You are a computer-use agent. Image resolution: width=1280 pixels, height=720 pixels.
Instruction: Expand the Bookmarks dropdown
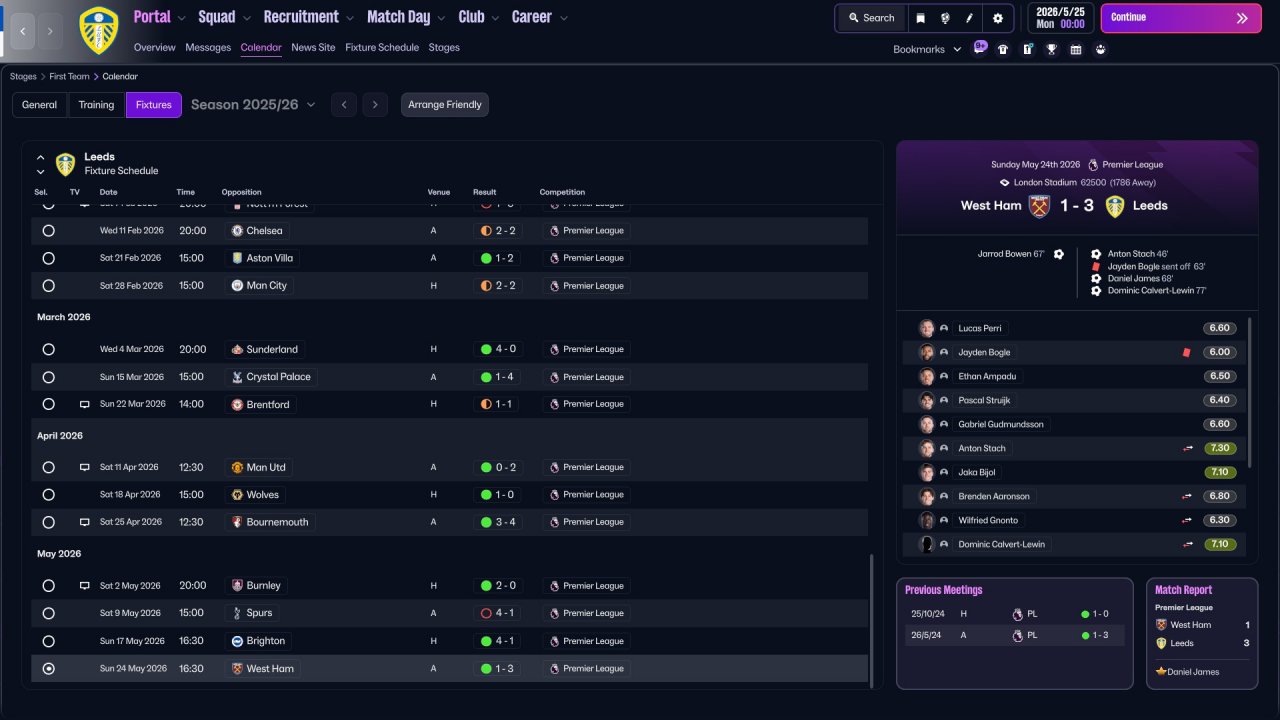927,49
